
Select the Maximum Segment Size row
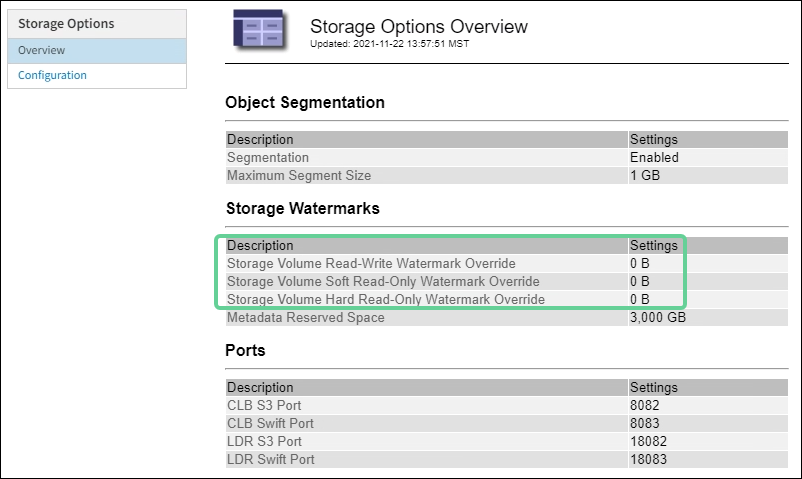tap(299, 175)
